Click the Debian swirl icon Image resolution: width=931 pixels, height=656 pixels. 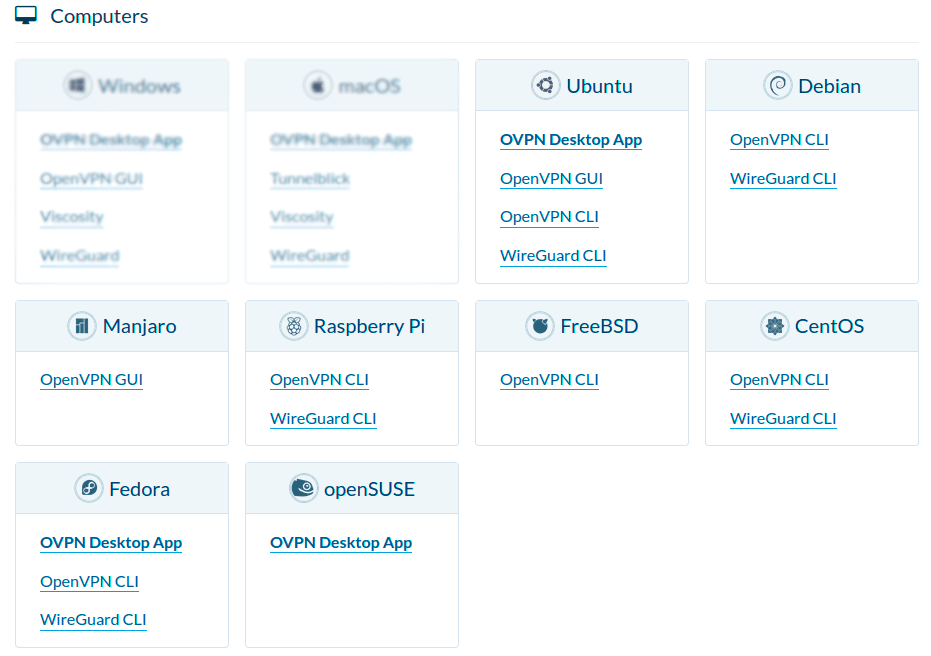point(778,85)
